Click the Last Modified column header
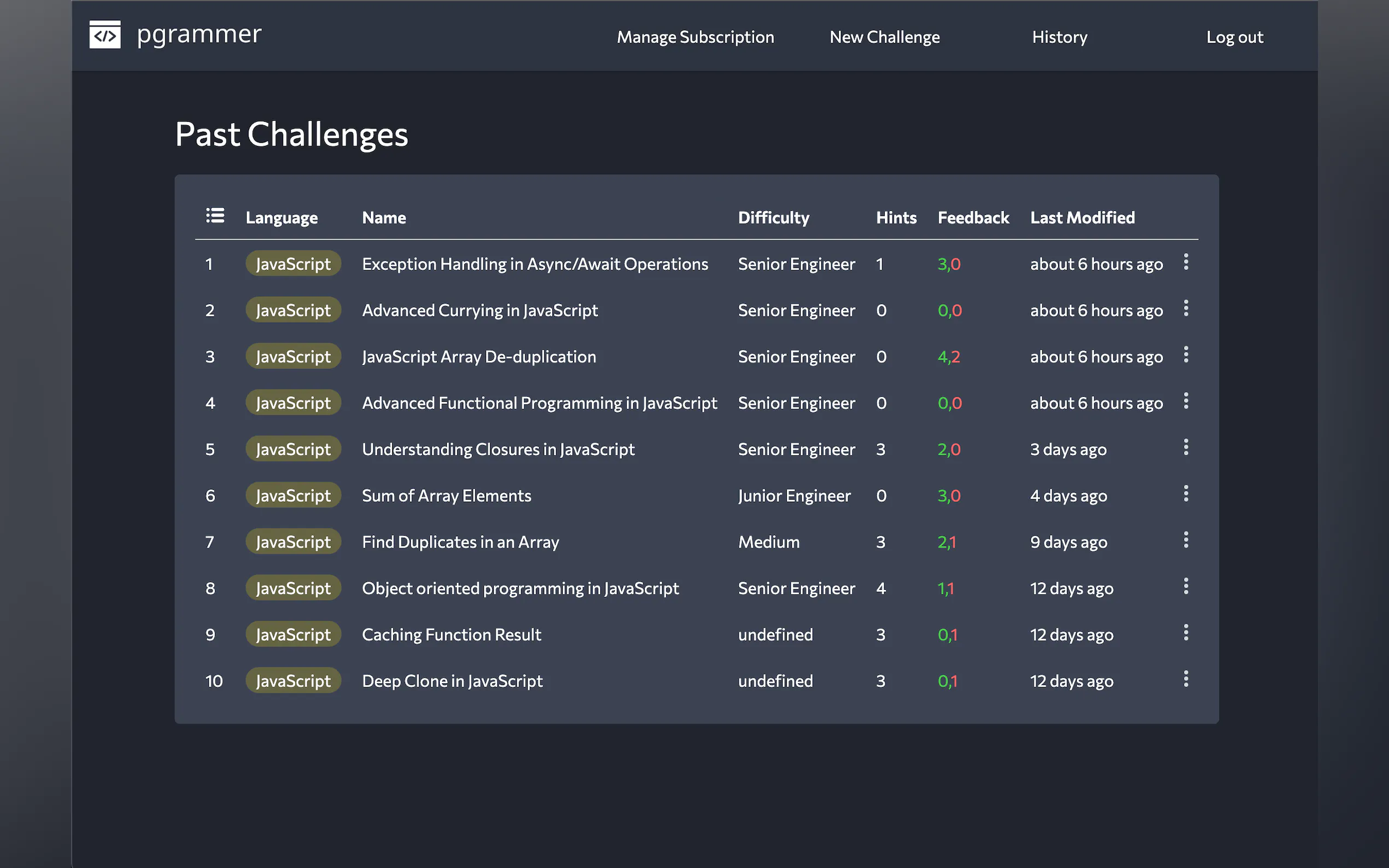 pyautogui.click(x=1082, y=218)
